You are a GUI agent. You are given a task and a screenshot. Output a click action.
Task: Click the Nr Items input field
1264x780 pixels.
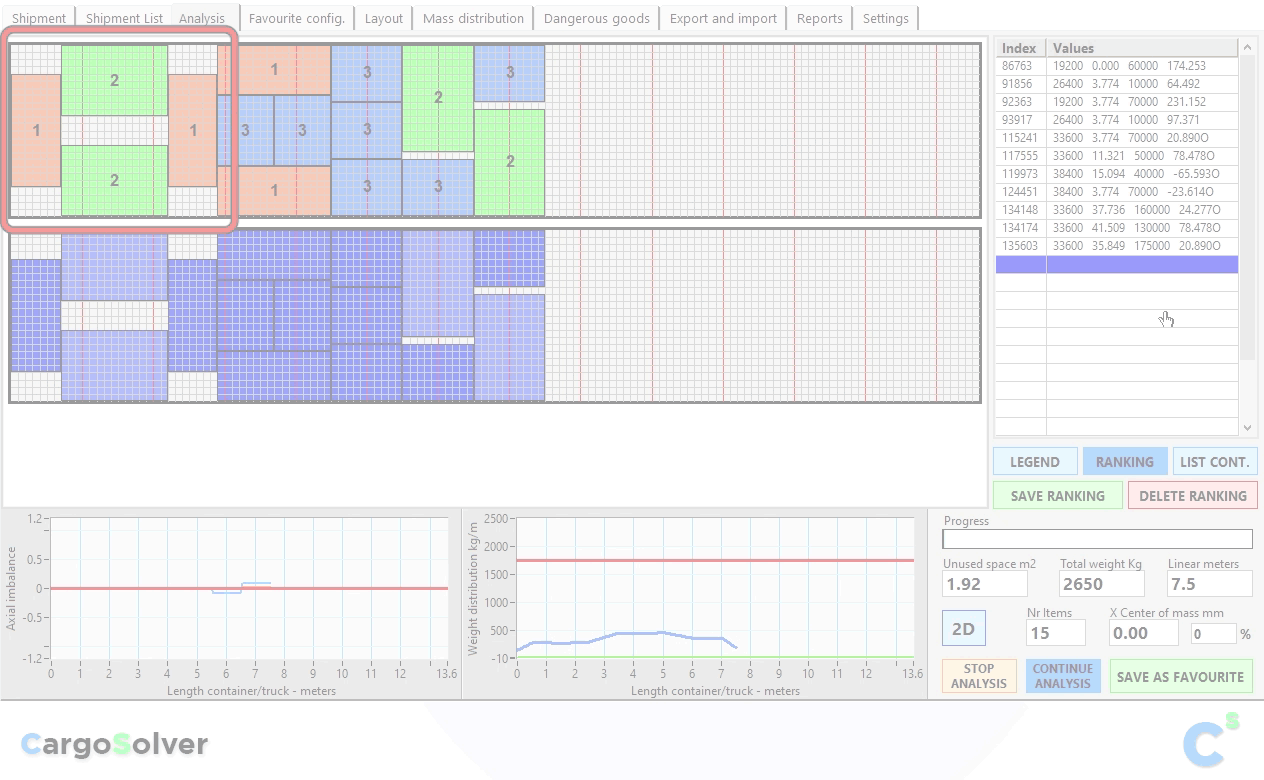pyautogui.click(x=1055, y=633)
